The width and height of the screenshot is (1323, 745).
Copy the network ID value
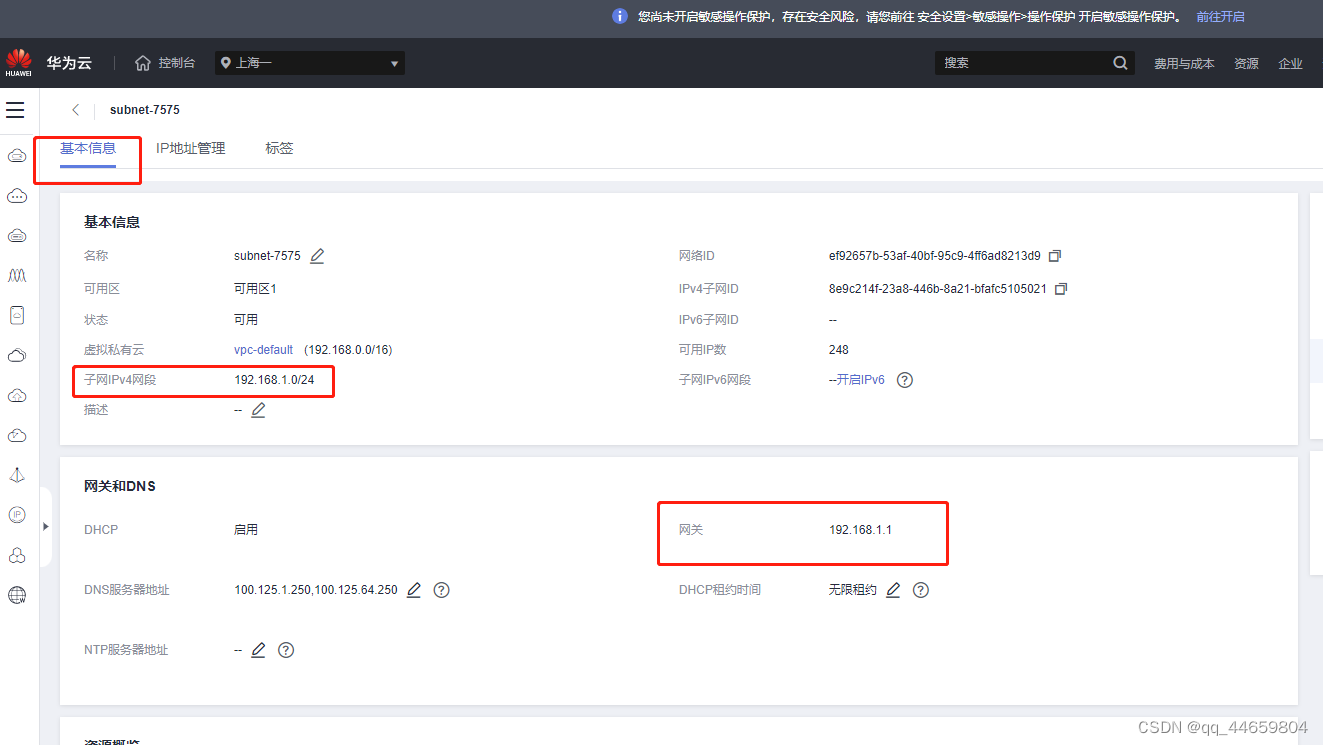click(1054, 256)
